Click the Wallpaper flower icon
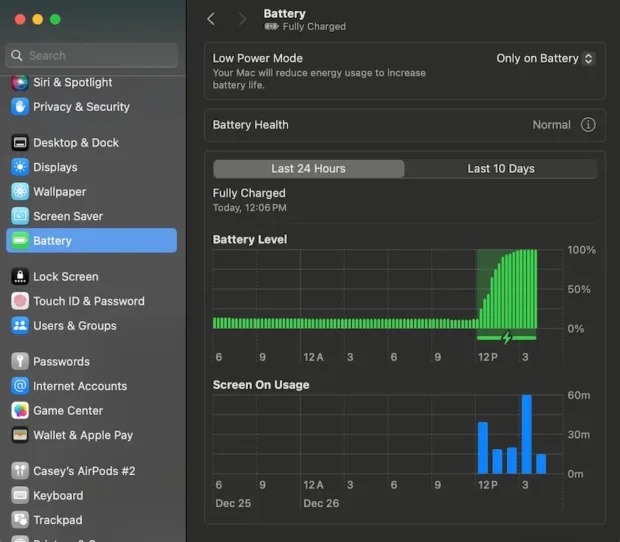Screen dimensions: 620x542 tap(20, 192)
